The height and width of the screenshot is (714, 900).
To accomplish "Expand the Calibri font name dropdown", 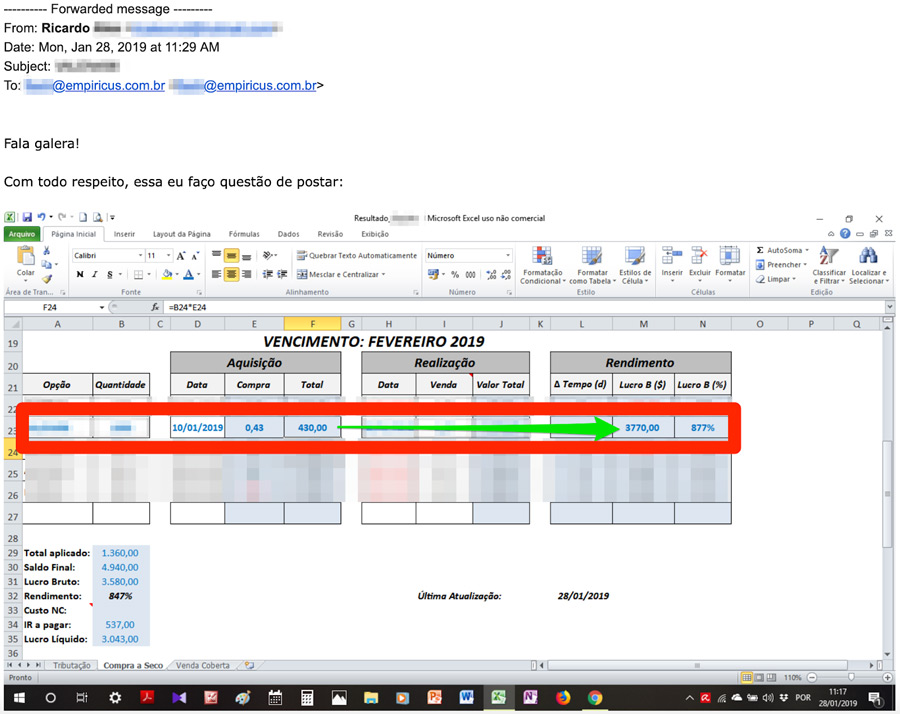I will tap(139, 256).
